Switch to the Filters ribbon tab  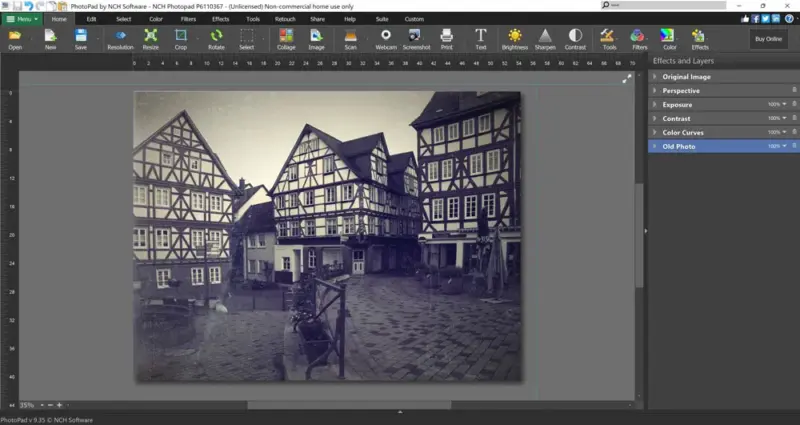coord(188,19)
